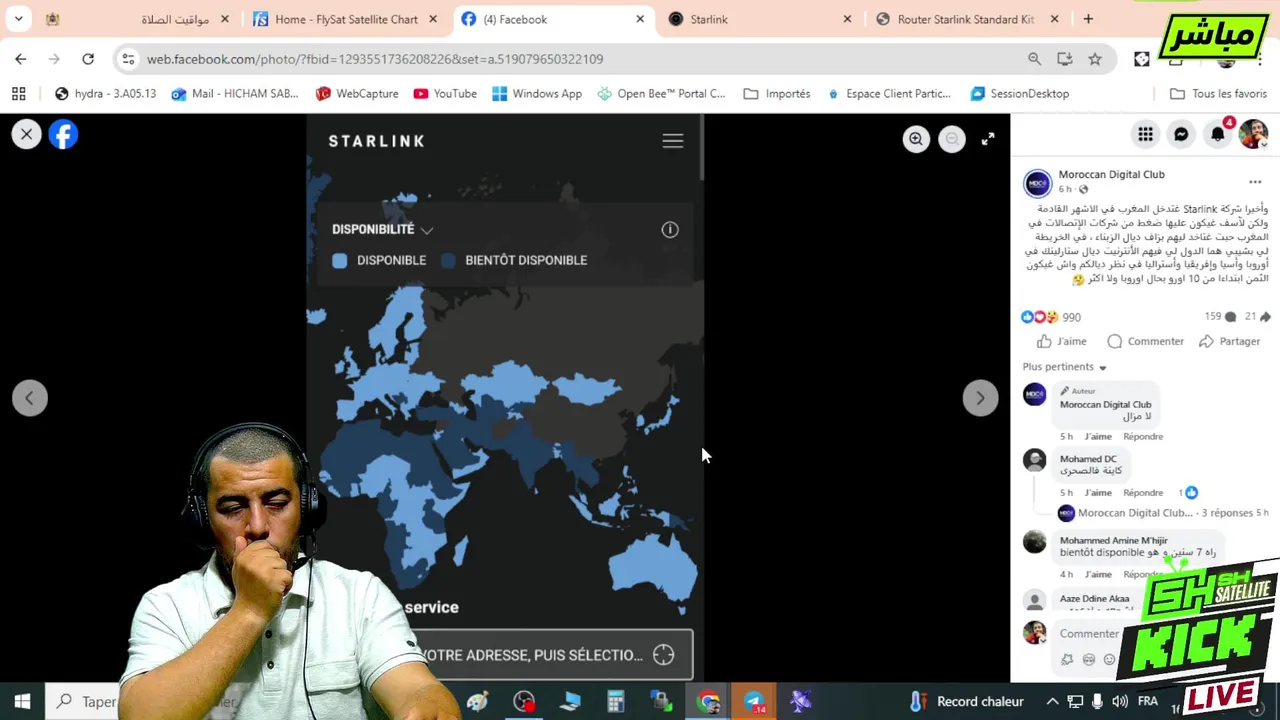Viewport: 1280px width, 720px height.
Task: Go to the next photo
Action: pos(980,398)
